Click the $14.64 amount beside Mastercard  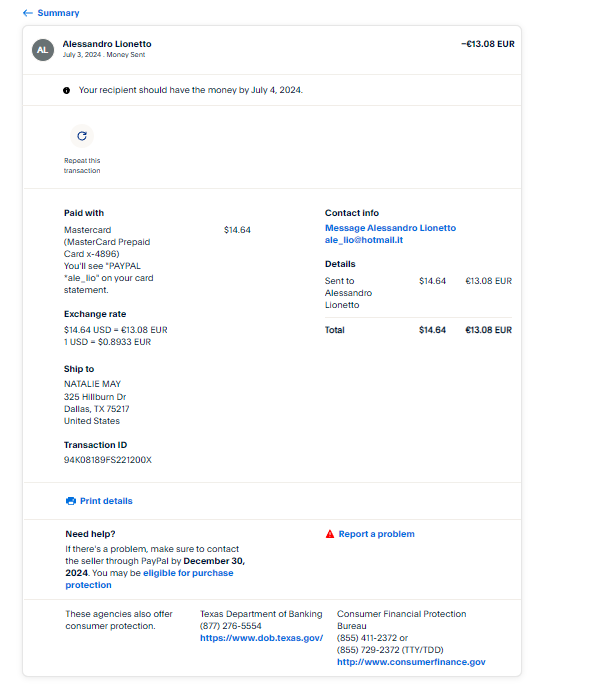click(x=237, y=230)
